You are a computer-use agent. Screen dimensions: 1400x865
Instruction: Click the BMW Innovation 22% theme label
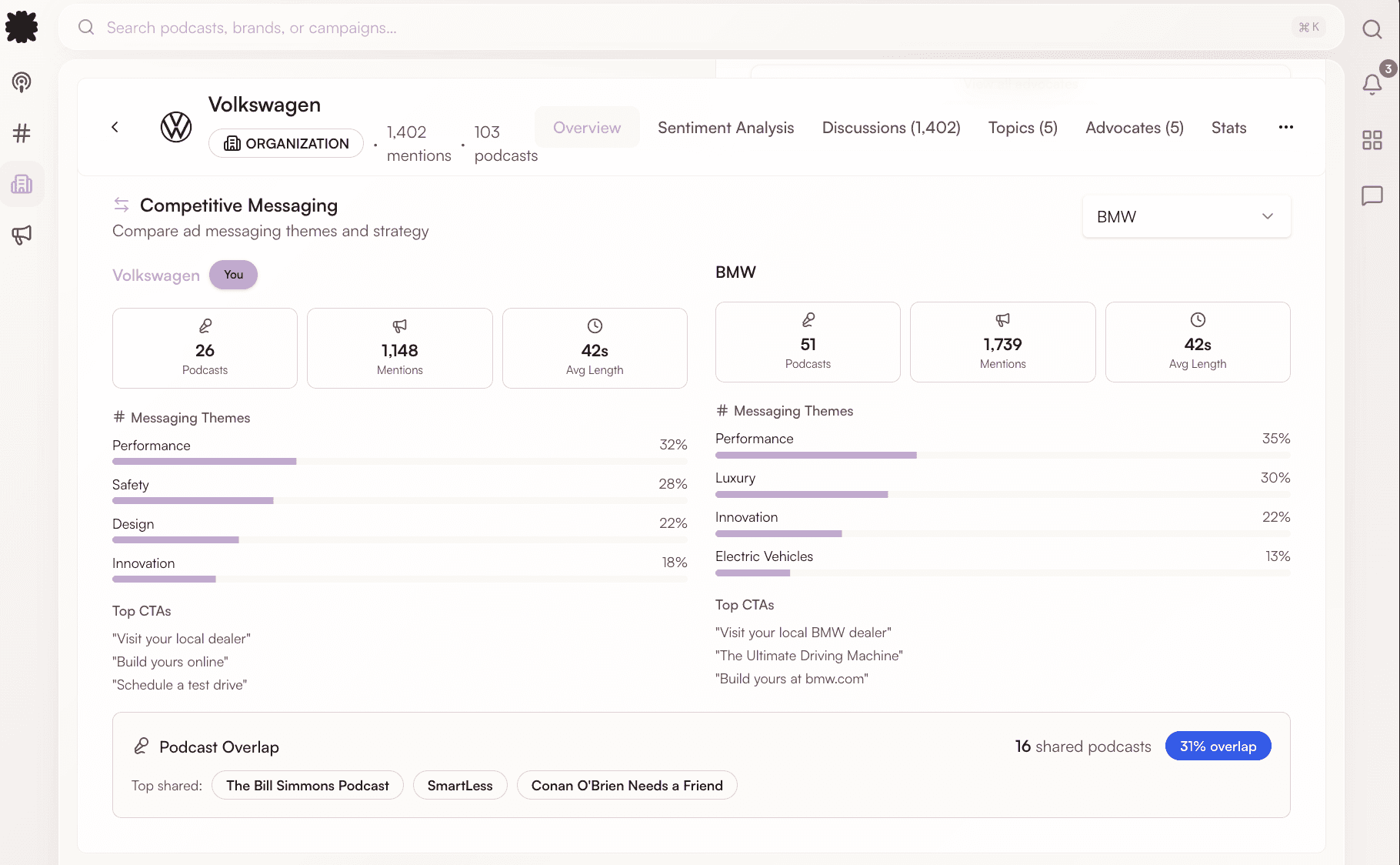pyautogui.click(x=747, y=517)
